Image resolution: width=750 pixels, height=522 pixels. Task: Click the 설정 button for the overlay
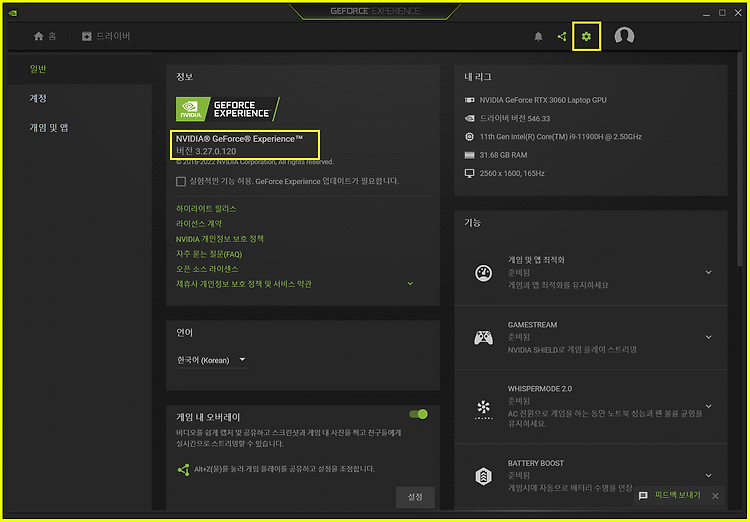[x=415, y=497]
